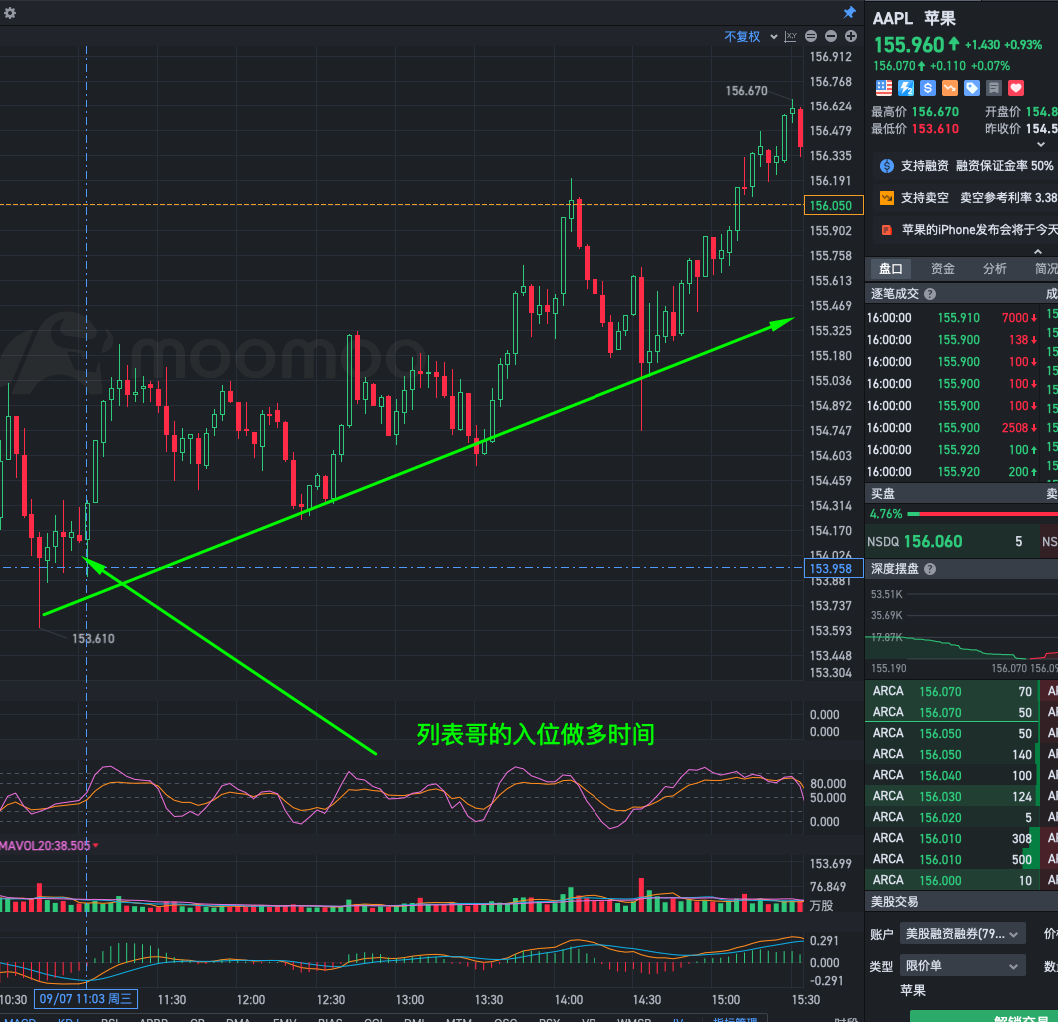
Task: Open the 类型 限价单 order type dropdown
Action: click(963, 966)
